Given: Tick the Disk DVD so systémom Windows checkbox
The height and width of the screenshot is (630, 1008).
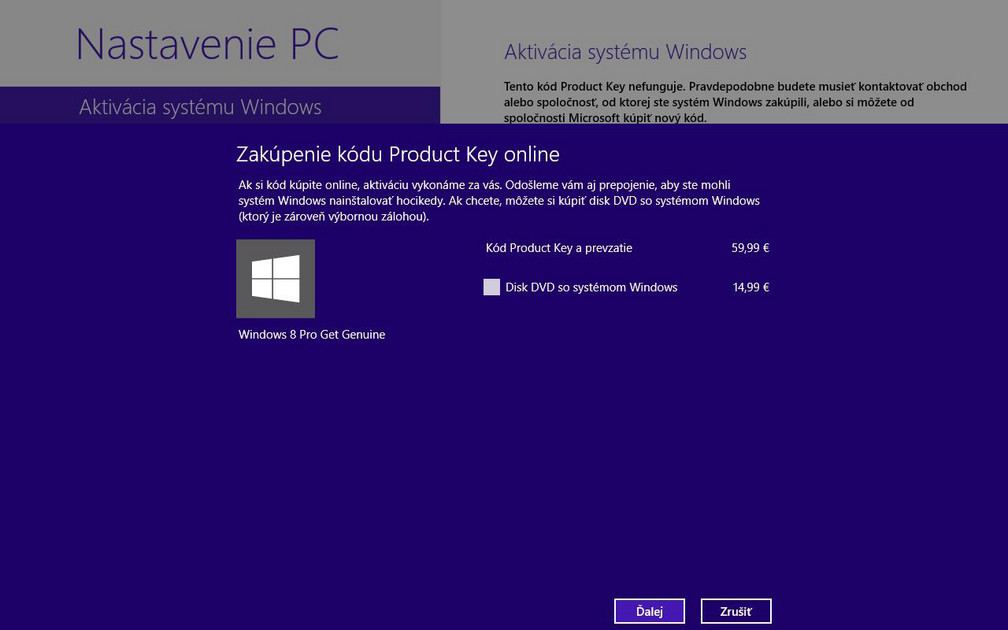Looking at the screenshot, I should point(491,287).
